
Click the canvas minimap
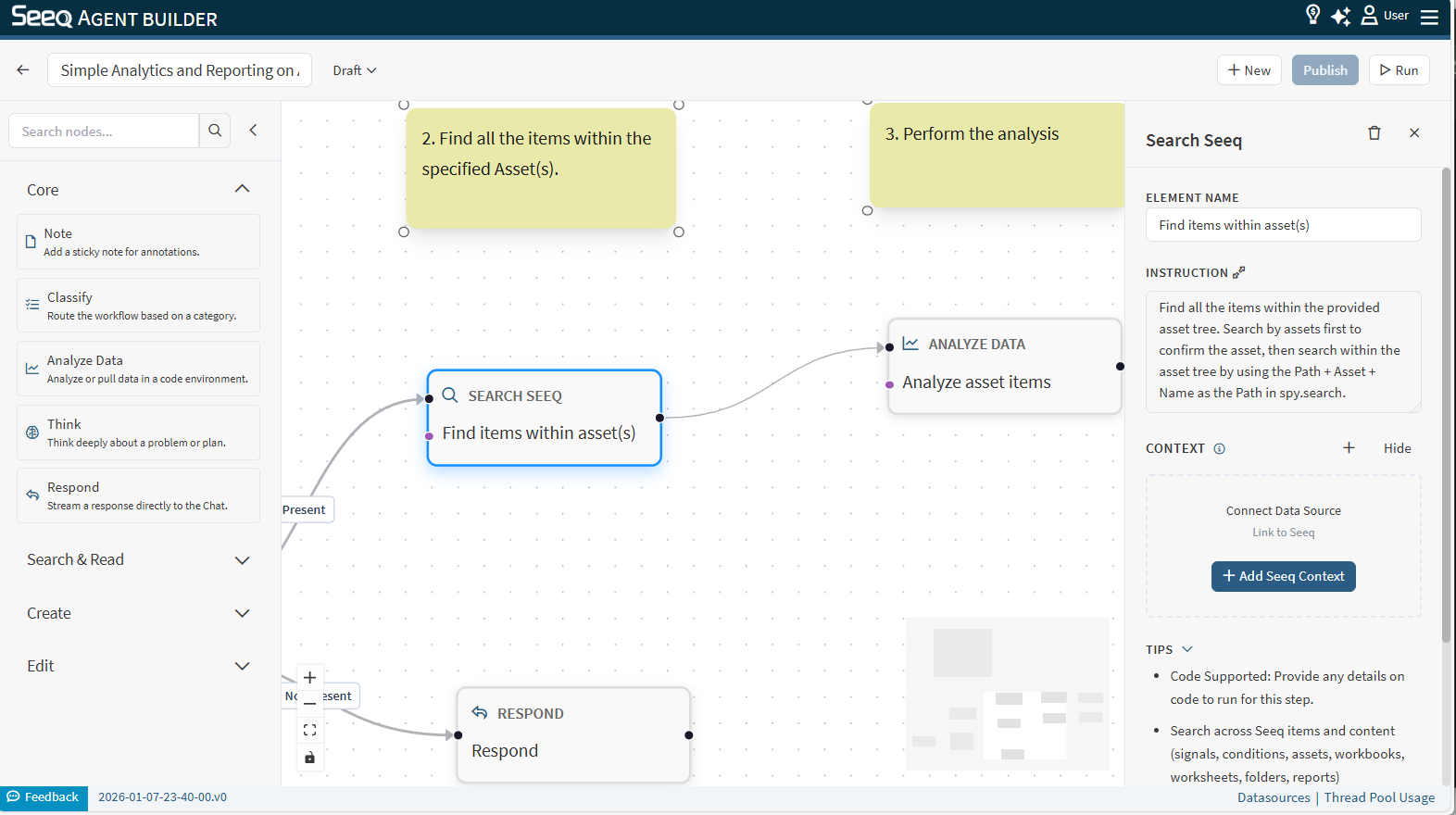coord(1007,695)
